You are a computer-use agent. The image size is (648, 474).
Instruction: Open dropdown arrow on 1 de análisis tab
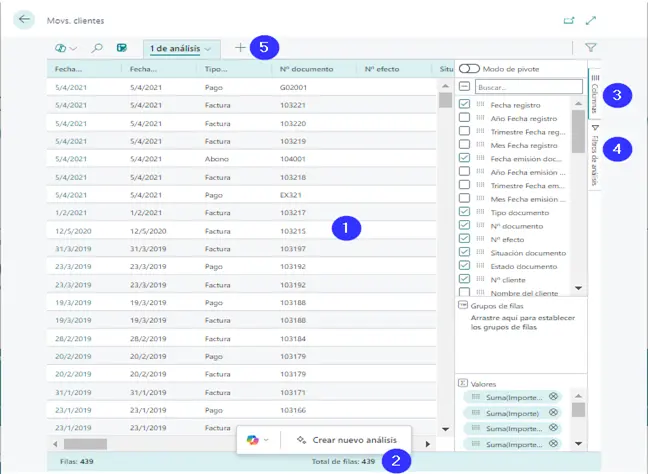(207, 49)
